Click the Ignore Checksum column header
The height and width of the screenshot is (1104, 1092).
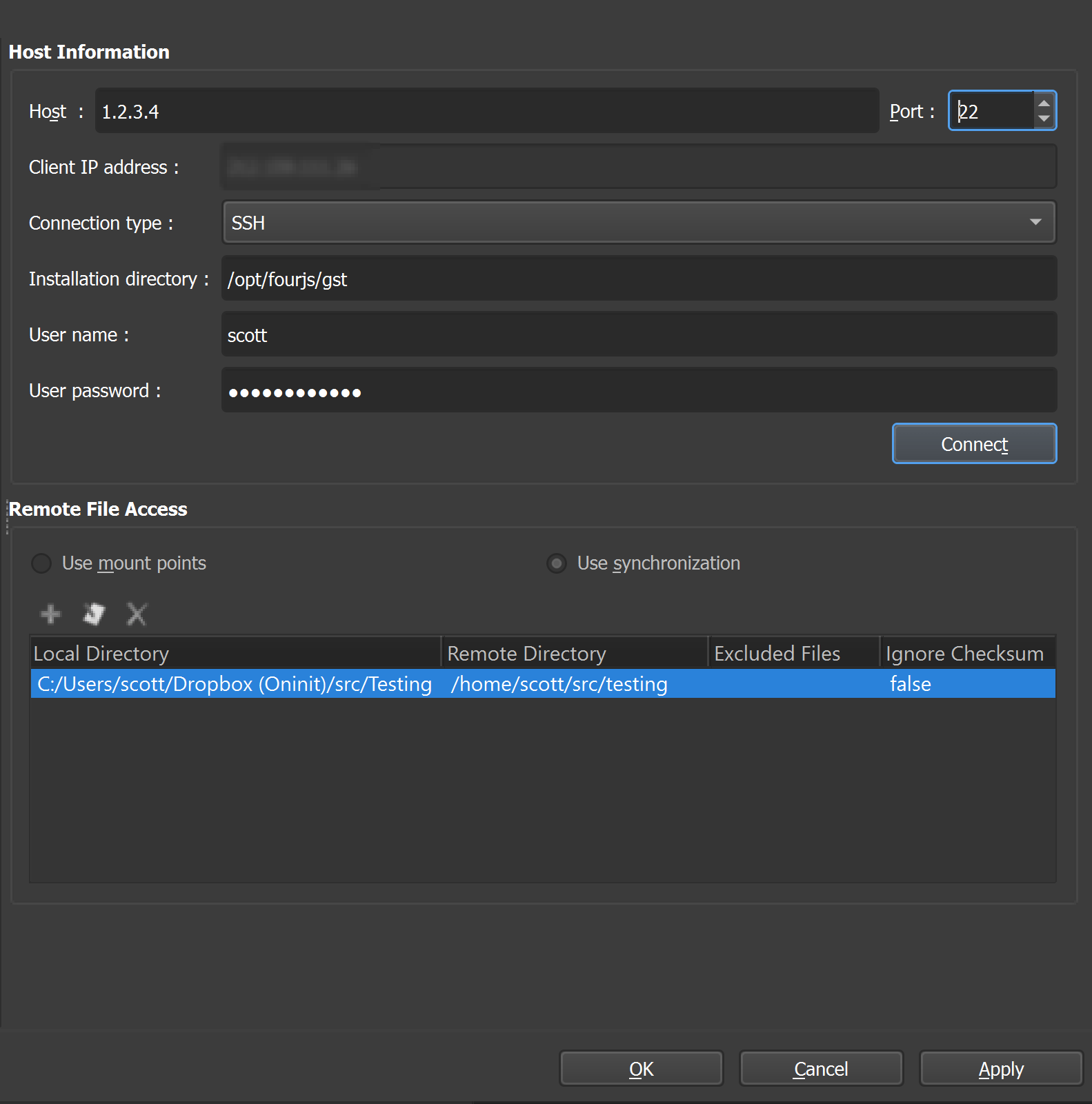coord(966,653)
